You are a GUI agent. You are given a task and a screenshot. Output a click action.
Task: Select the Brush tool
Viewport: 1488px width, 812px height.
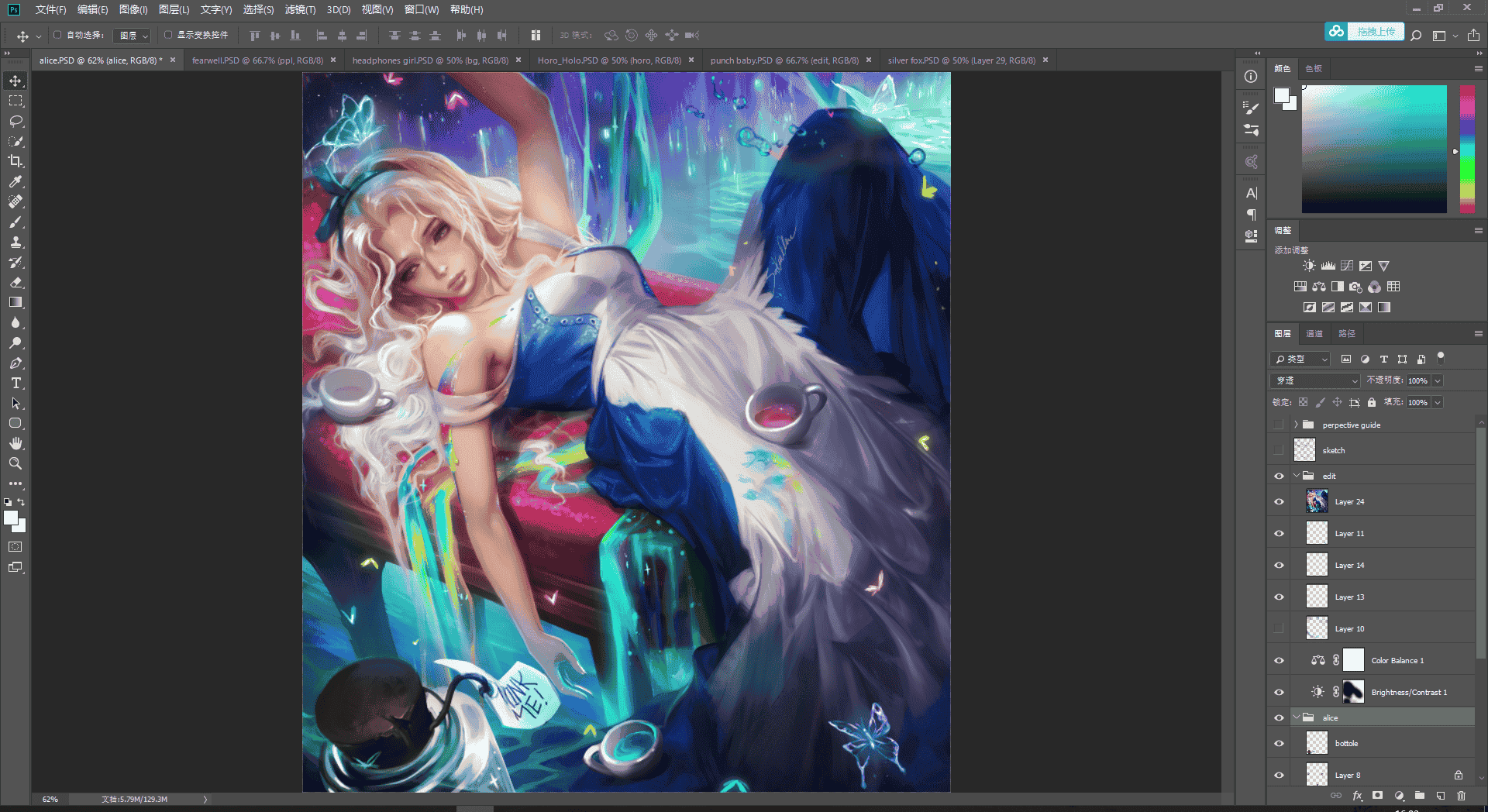pos(15,222)
